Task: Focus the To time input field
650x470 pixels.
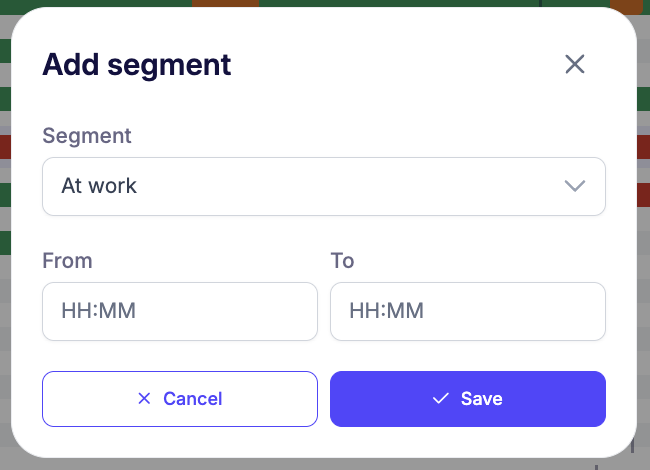Action: click(467, 311)
